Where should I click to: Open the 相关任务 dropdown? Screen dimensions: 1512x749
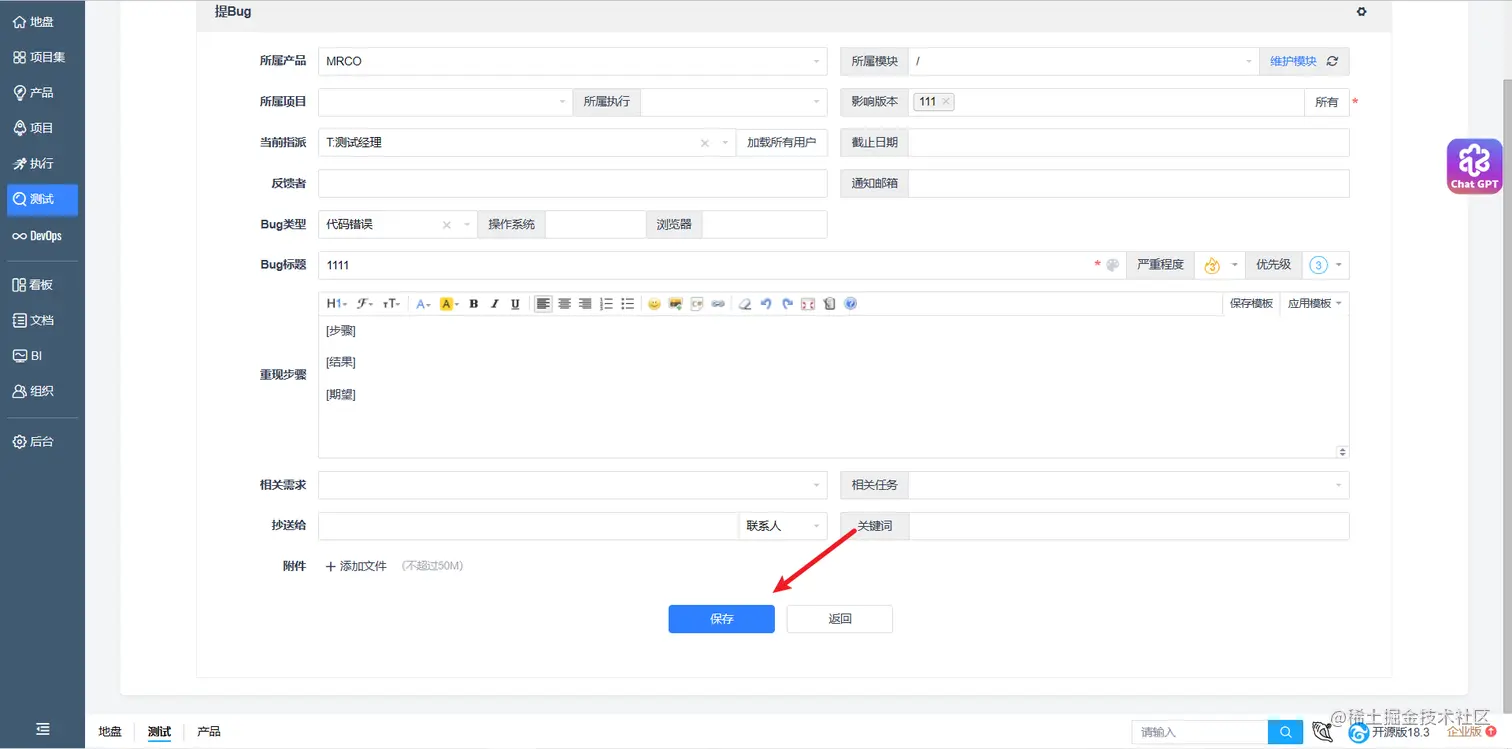(x=1129, y=485)
